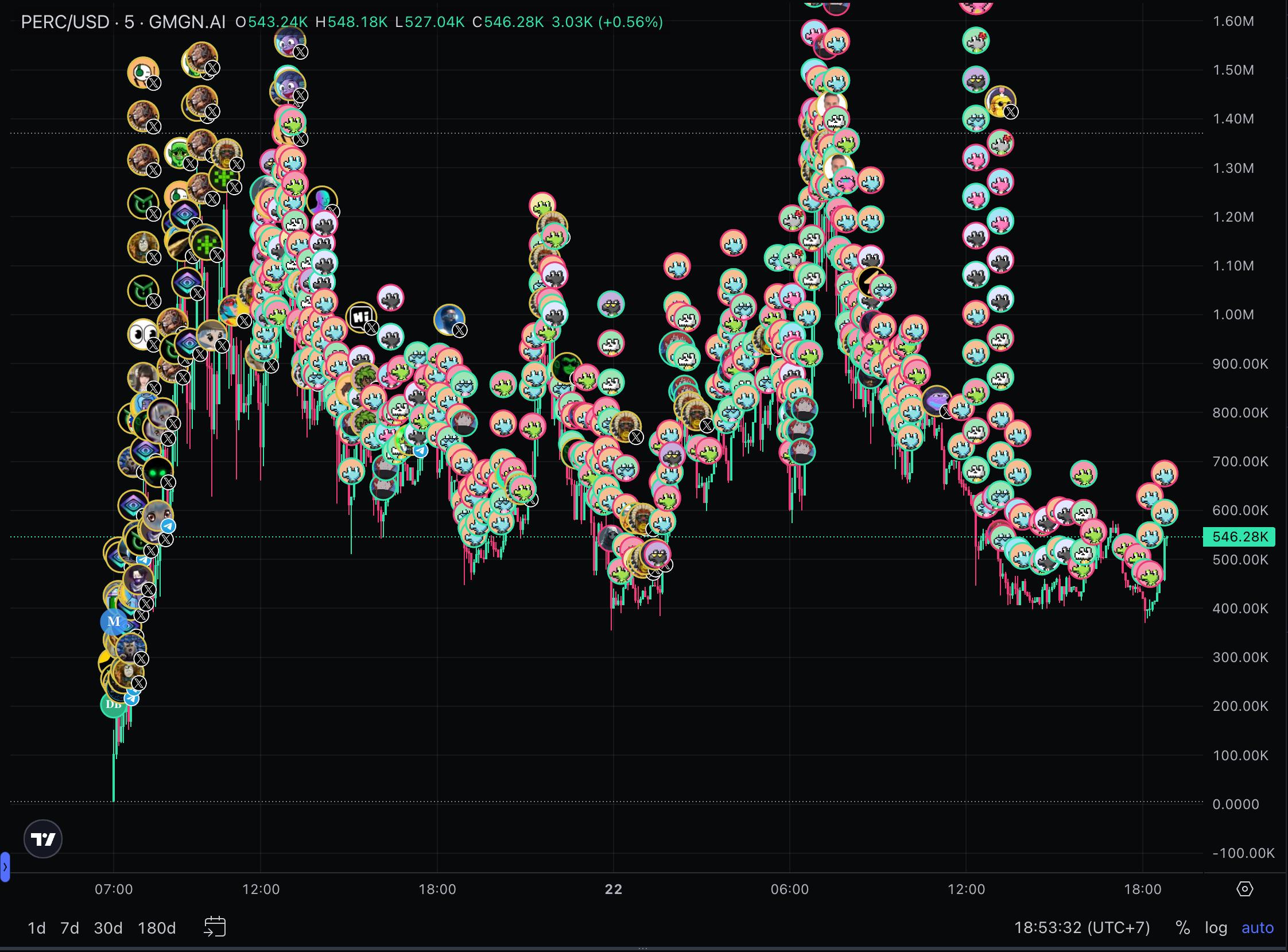This screenshot has width=1288, height=952.
Task: Click the blue 'M' avatar trade marker
Action: (x=114, y=622)
